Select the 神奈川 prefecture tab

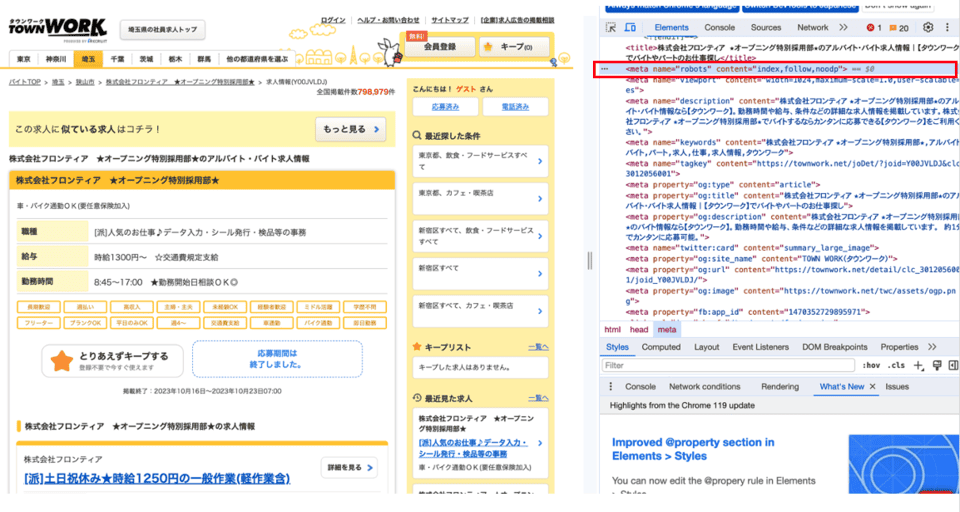point(56,59)
